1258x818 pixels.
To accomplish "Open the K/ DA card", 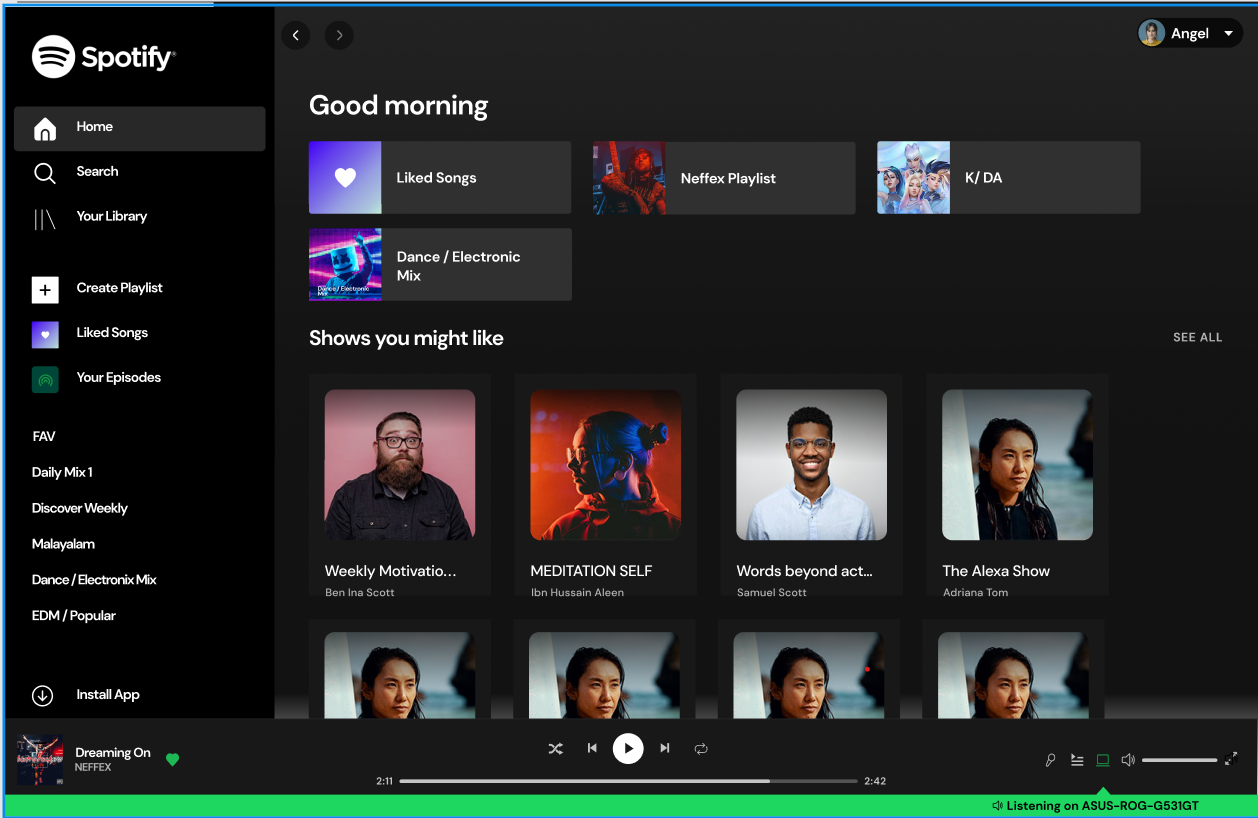I will pyautogui.click(x=1008, y=178).
